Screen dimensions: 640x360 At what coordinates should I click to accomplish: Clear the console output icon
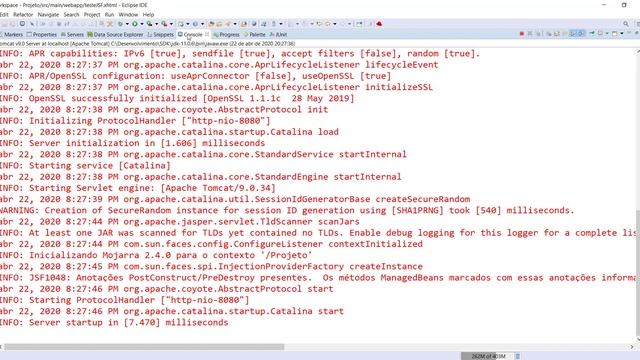click(549, 33)
